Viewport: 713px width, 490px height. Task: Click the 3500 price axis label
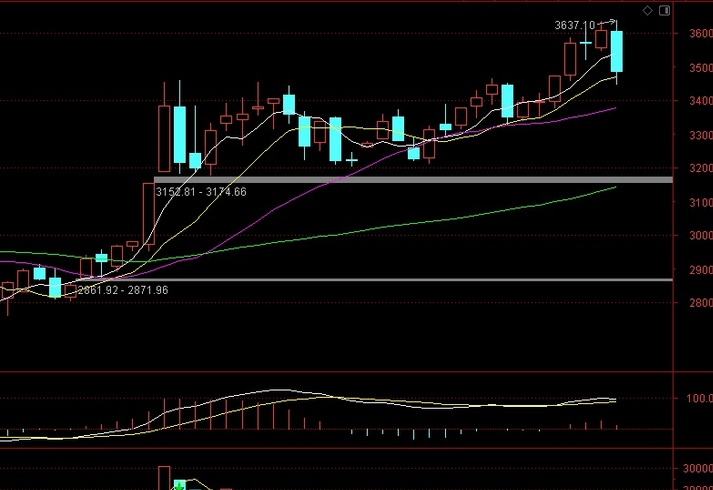701,68
